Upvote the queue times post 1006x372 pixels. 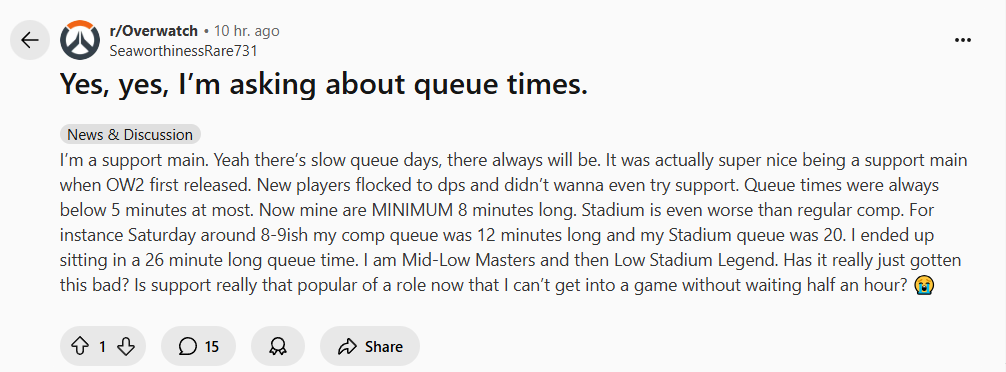pyautogui.click(x=79, y=347)
